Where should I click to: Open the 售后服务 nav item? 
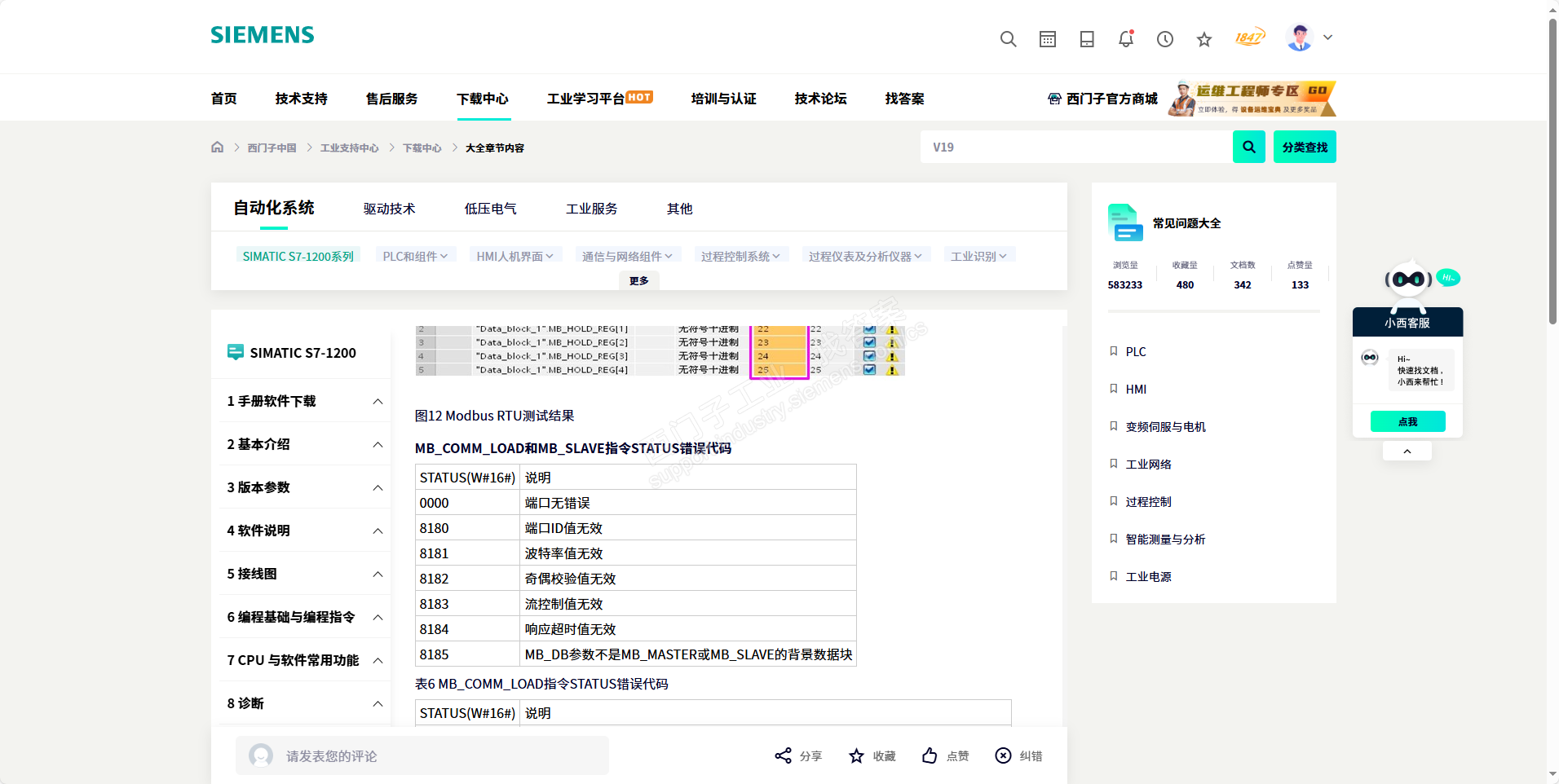point(391,99)
